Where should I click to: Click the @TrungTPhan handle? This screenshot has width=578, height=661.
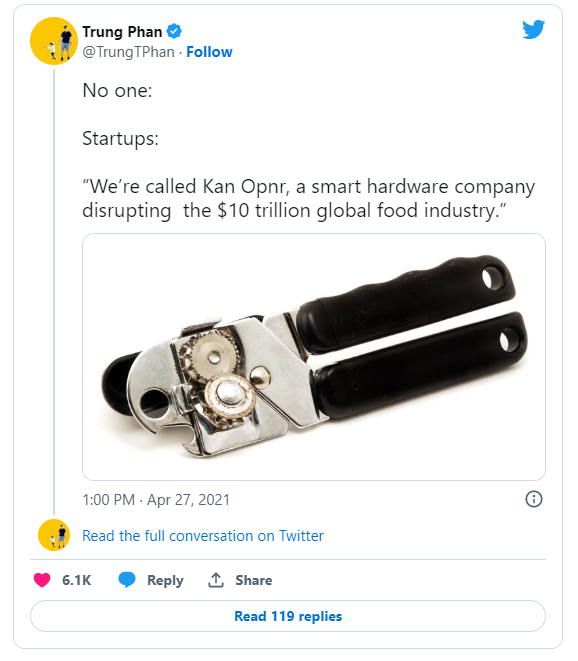[x=128, y=52]
